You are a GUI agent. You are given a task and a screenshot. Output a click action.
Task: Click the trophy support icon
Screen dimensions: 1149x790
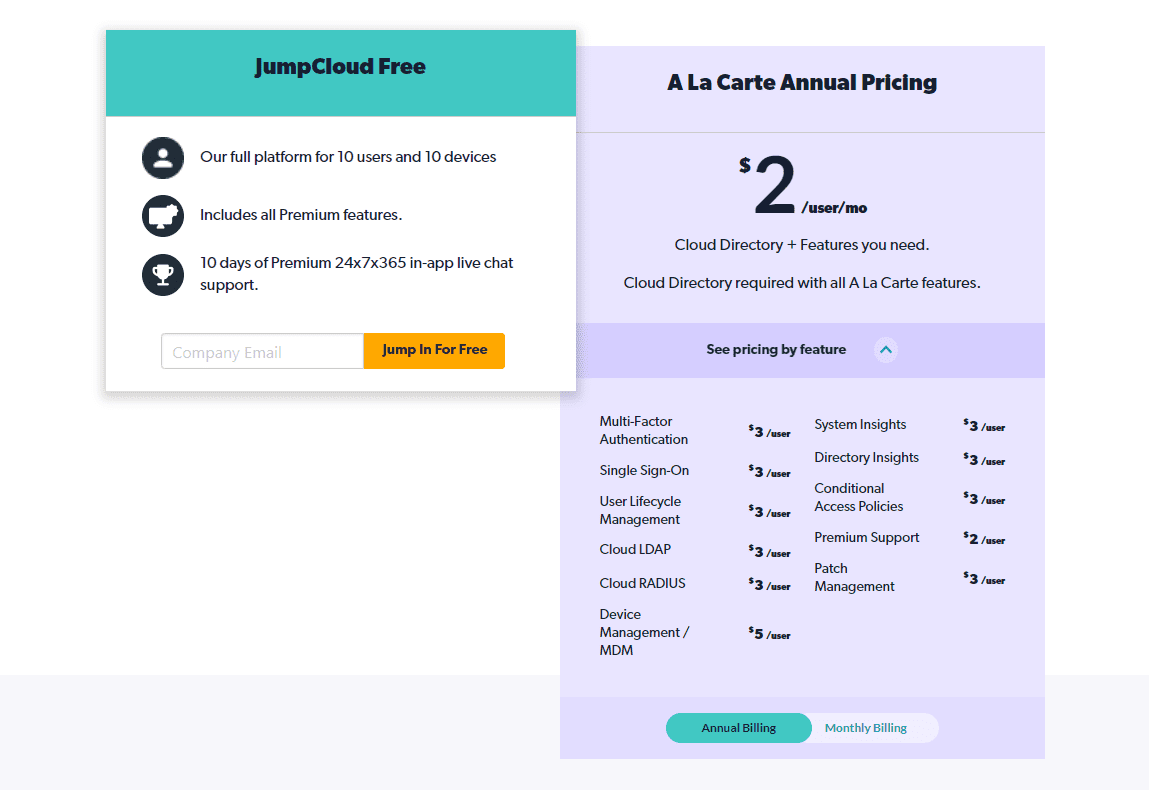pos(163,275)
